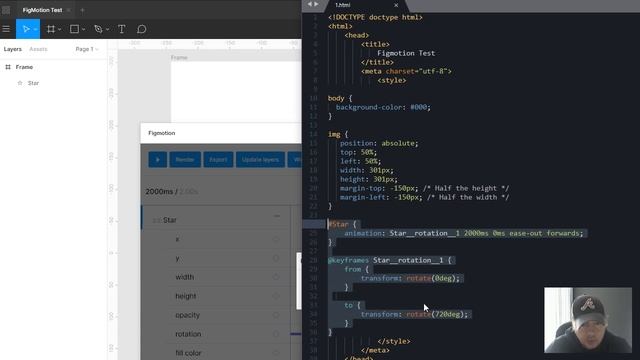Viewport: 640px width, 360px height.
Task: Switch to the 1.html editor tab
Action: [x=343, y=5]
